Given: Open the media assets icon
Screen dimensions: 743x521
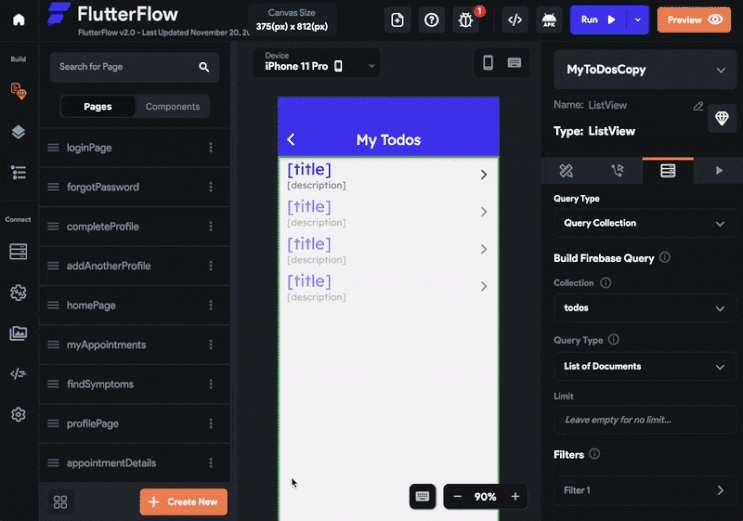Looking at the screenshot, I should pyautogui.click(x=18, y=333).
